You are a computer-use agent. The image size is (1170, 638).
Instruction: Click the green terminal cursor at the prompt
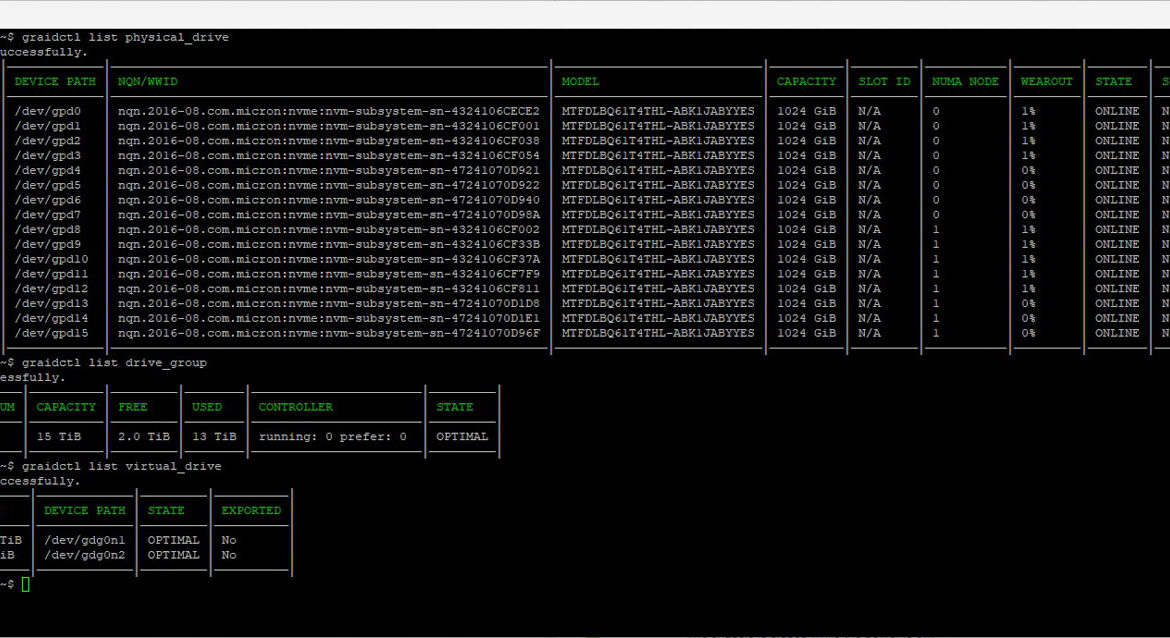tap(26, 584)
